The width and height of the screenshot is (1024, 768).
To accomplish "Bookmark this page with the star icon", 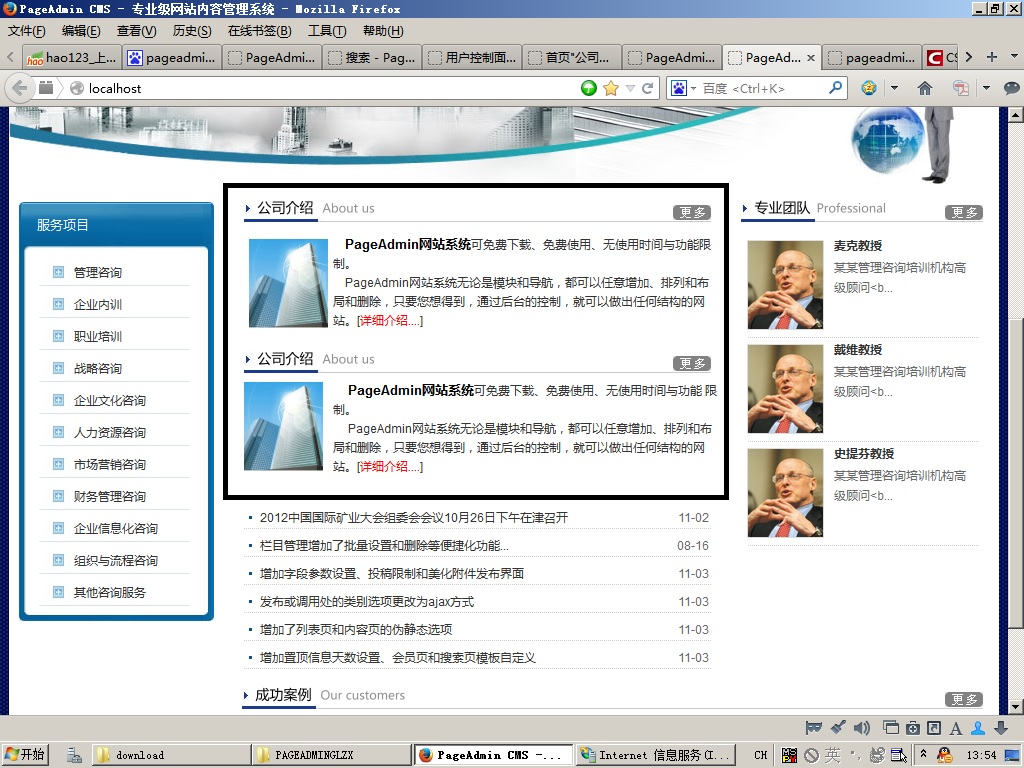I will coord(611,88).
